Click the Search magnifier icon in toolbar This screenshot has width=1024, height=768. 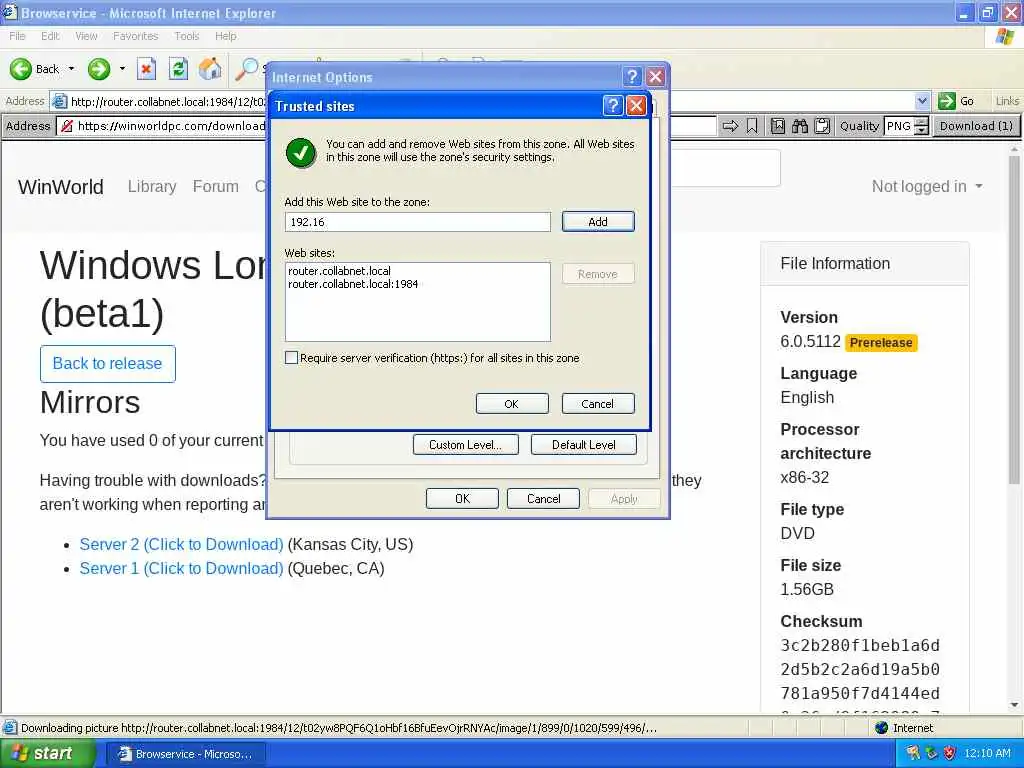(247, 69)
